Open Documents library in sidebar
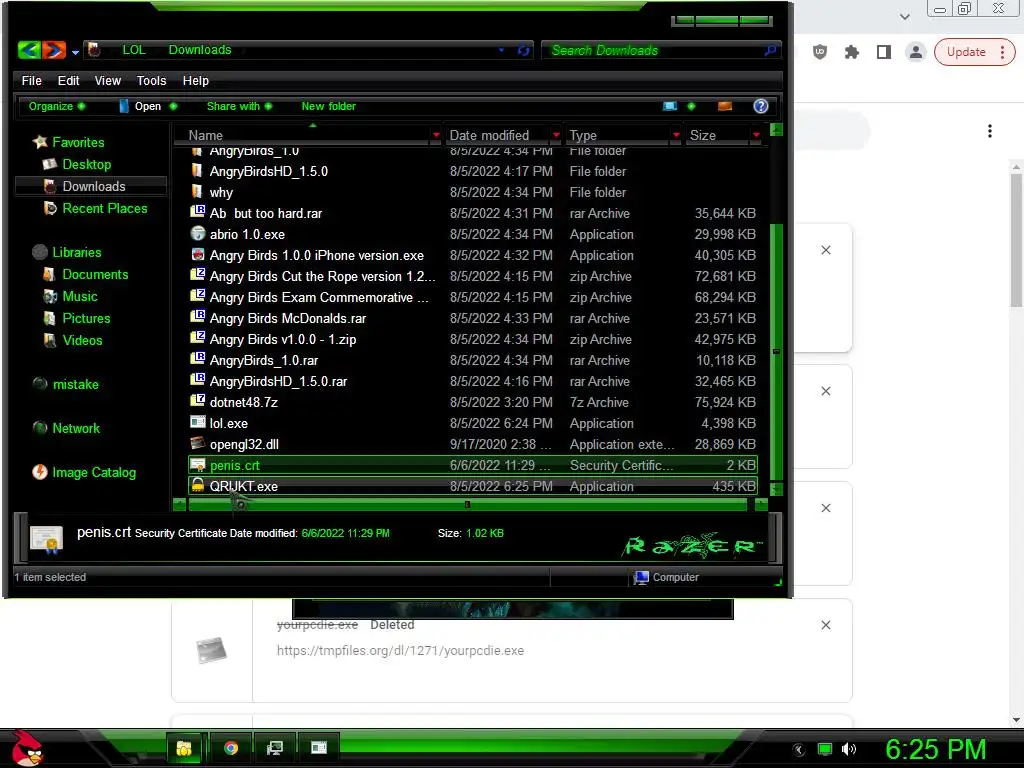The width and height of the screenshot is (1024, 768). click(95, 274)
